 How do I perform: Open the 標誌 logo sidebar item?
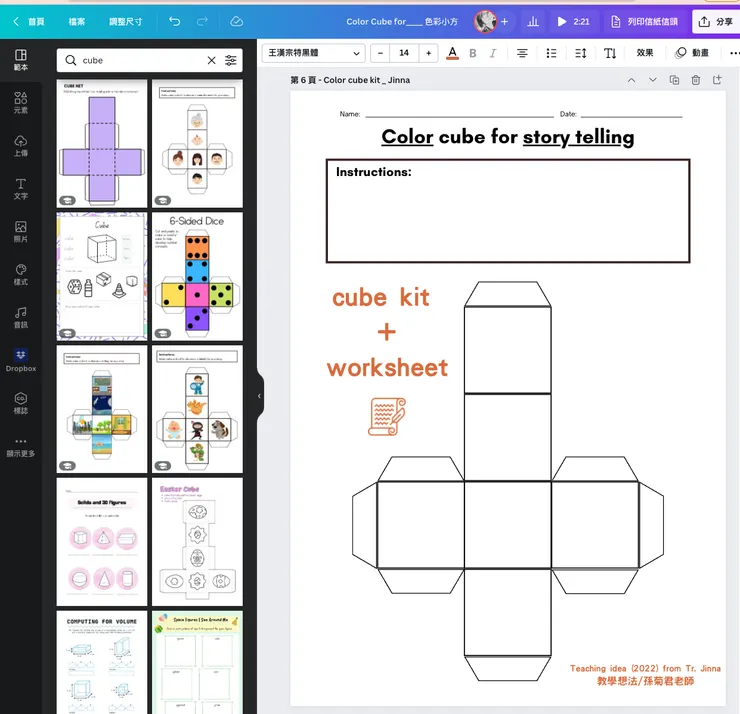(x=21, y=403)
